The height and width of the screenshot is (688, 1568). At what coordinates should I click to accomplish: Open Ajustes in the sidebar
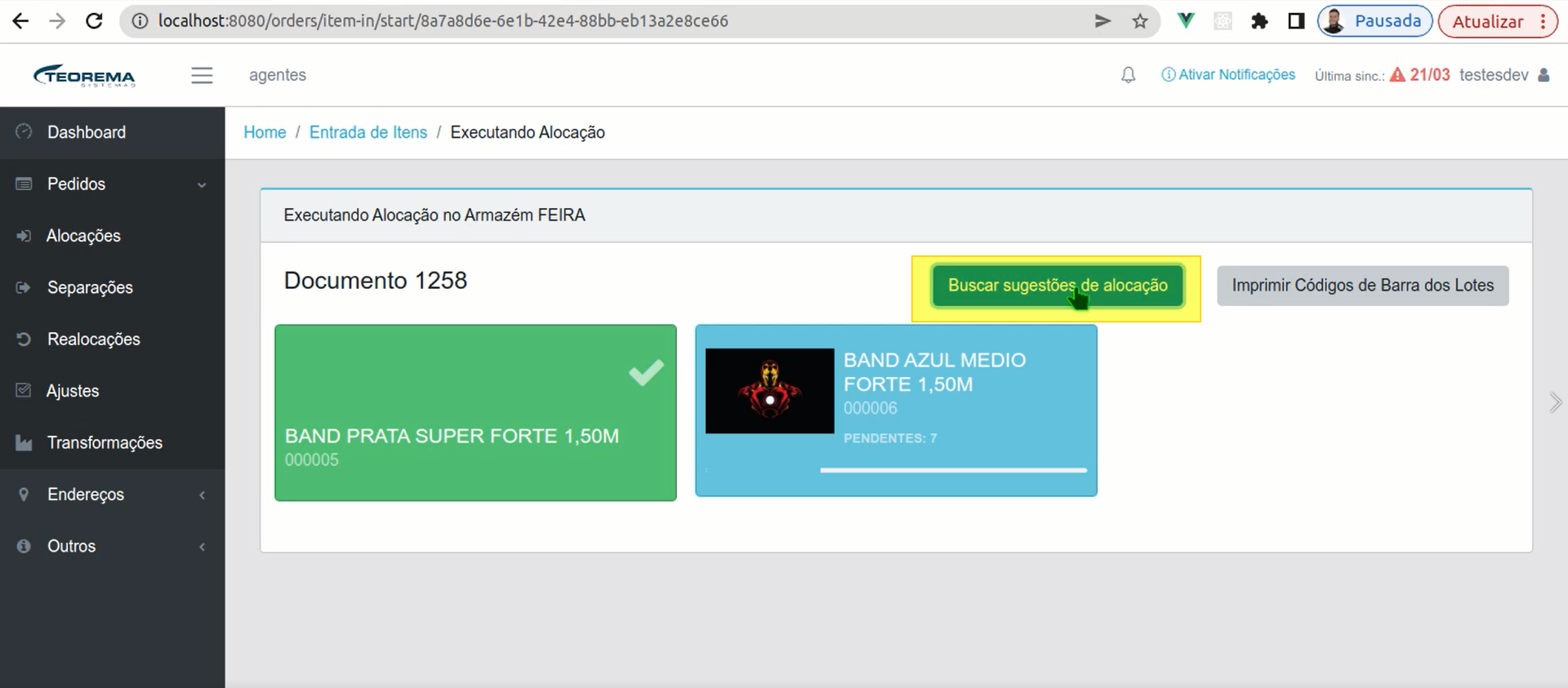(113, 391)
